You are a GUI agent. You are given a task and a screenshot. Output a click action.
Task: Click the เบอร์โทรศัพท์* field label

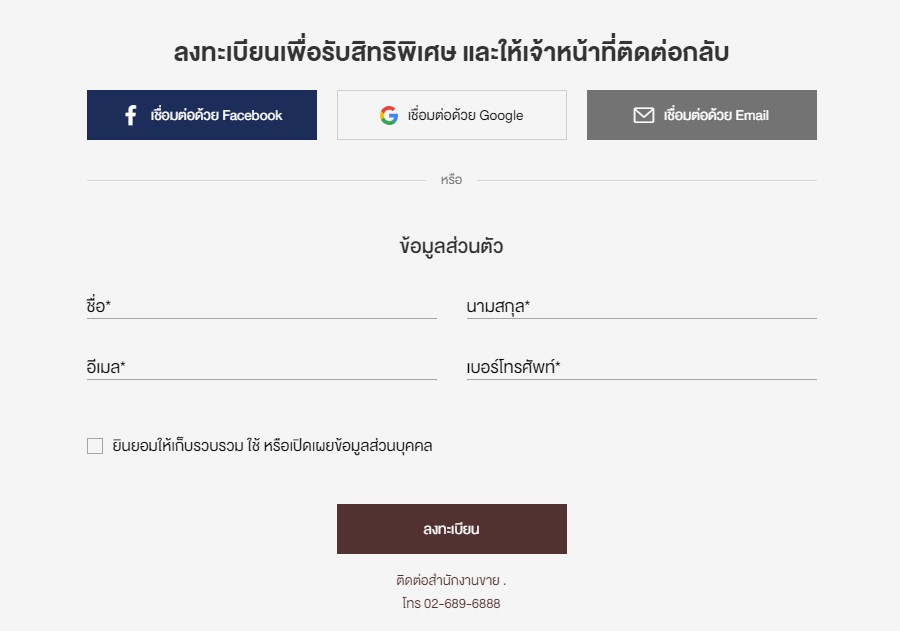tap(513, 367)
